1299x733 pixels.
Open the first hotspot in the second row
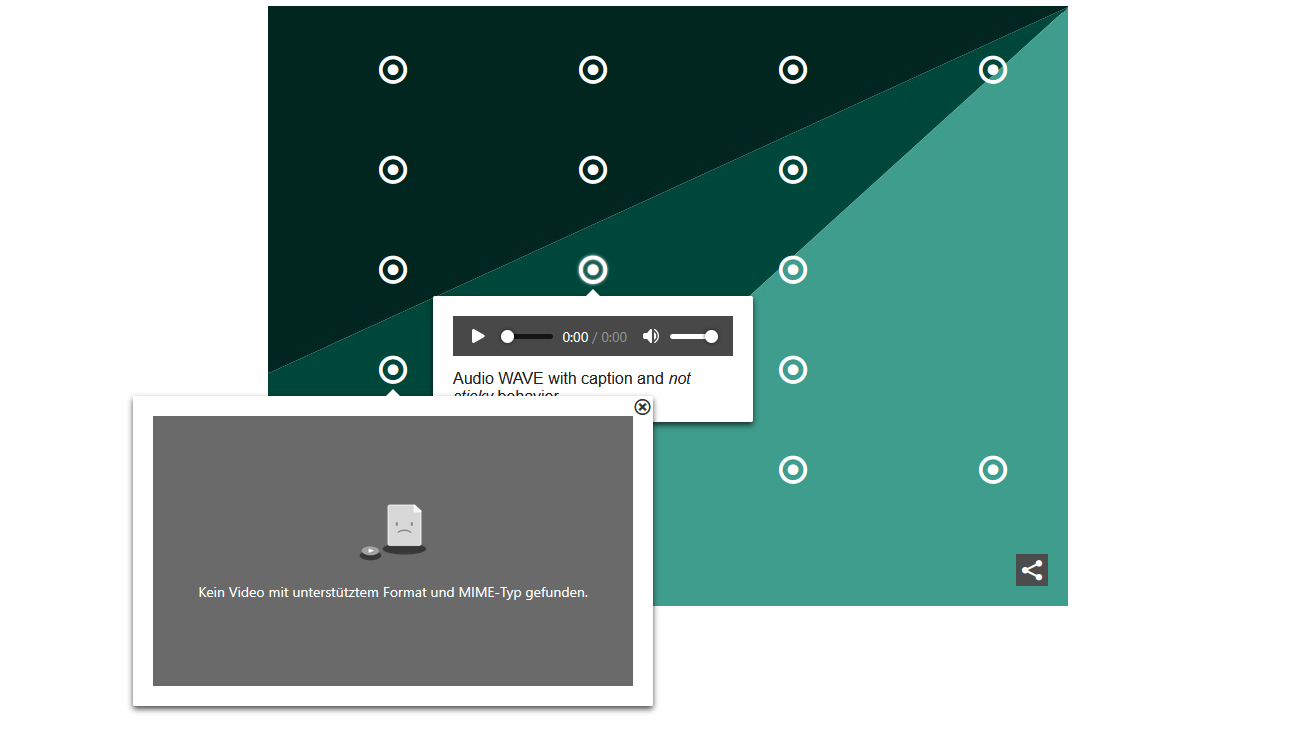393,170
